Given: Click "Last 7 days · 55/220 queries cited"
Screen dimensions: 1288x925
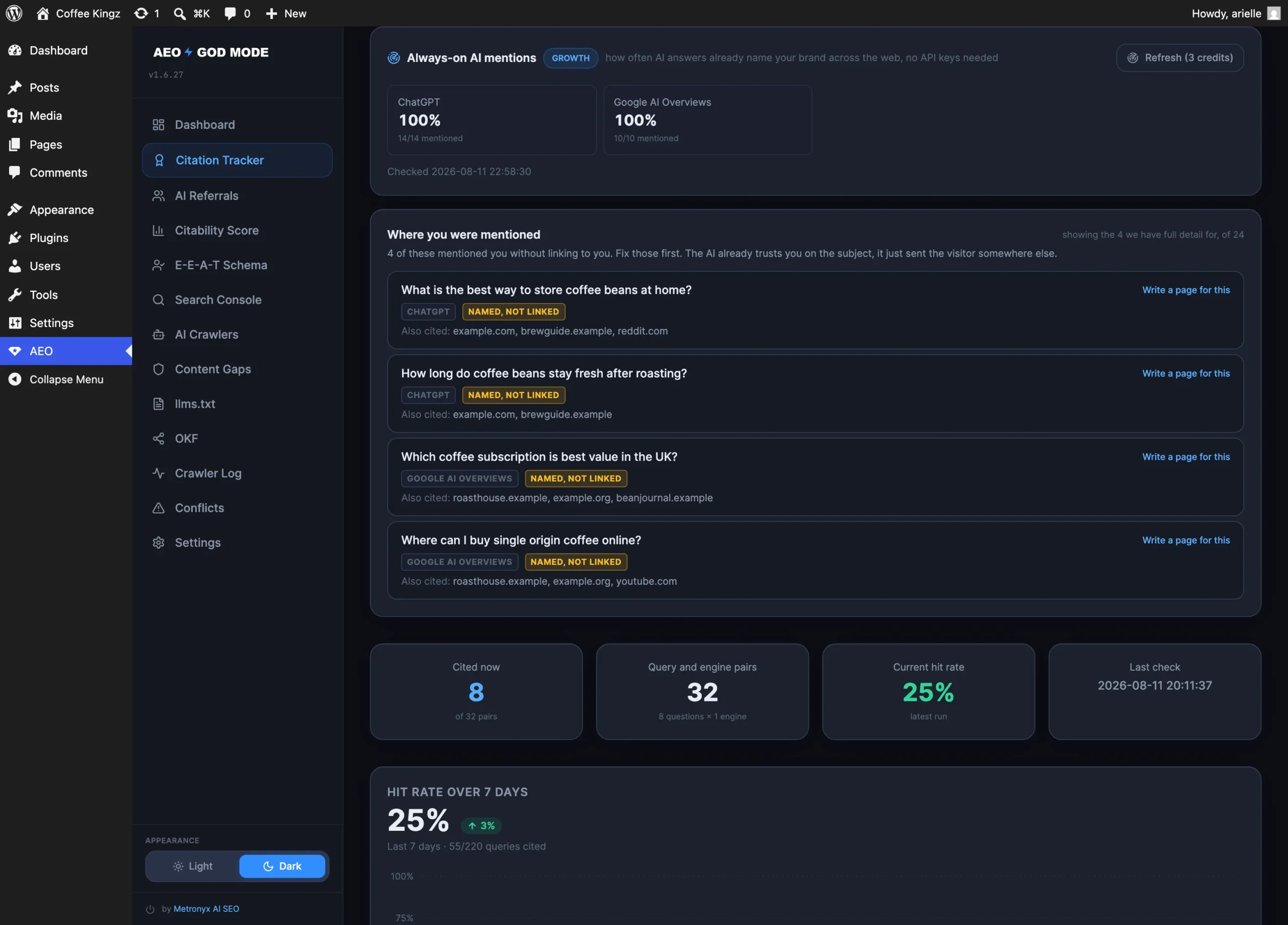Looking at the screenshot, I should pos(466,846).
